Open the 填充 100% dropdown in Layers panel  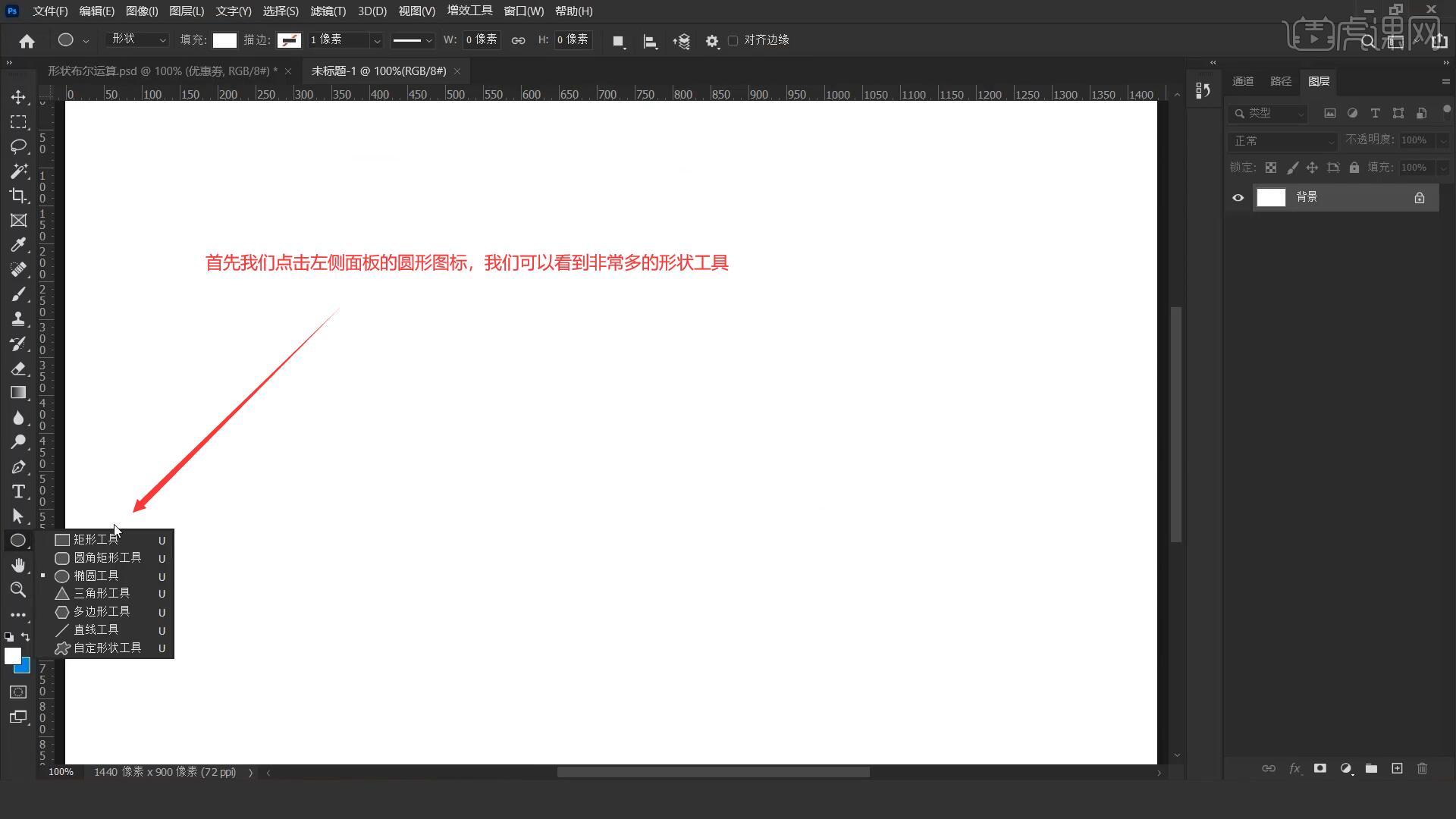[x=1443, y=168]
